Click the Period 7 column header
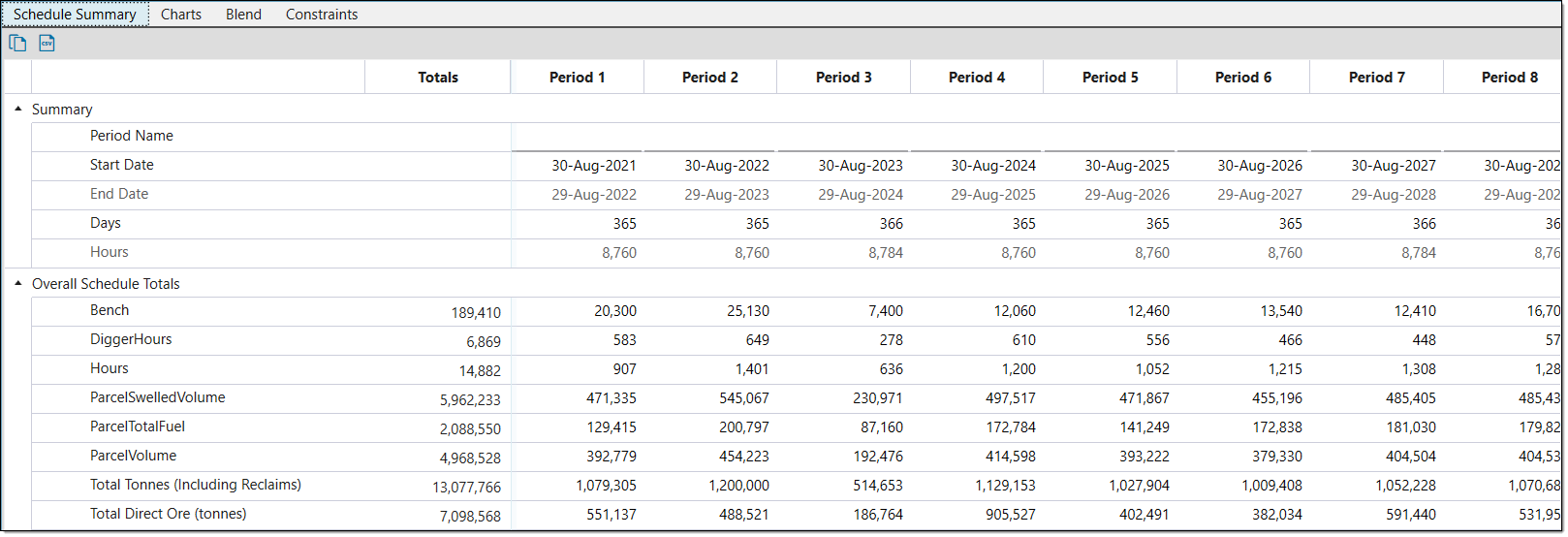Viewport: 1568px width, 537px height. tap(1376, 78)
